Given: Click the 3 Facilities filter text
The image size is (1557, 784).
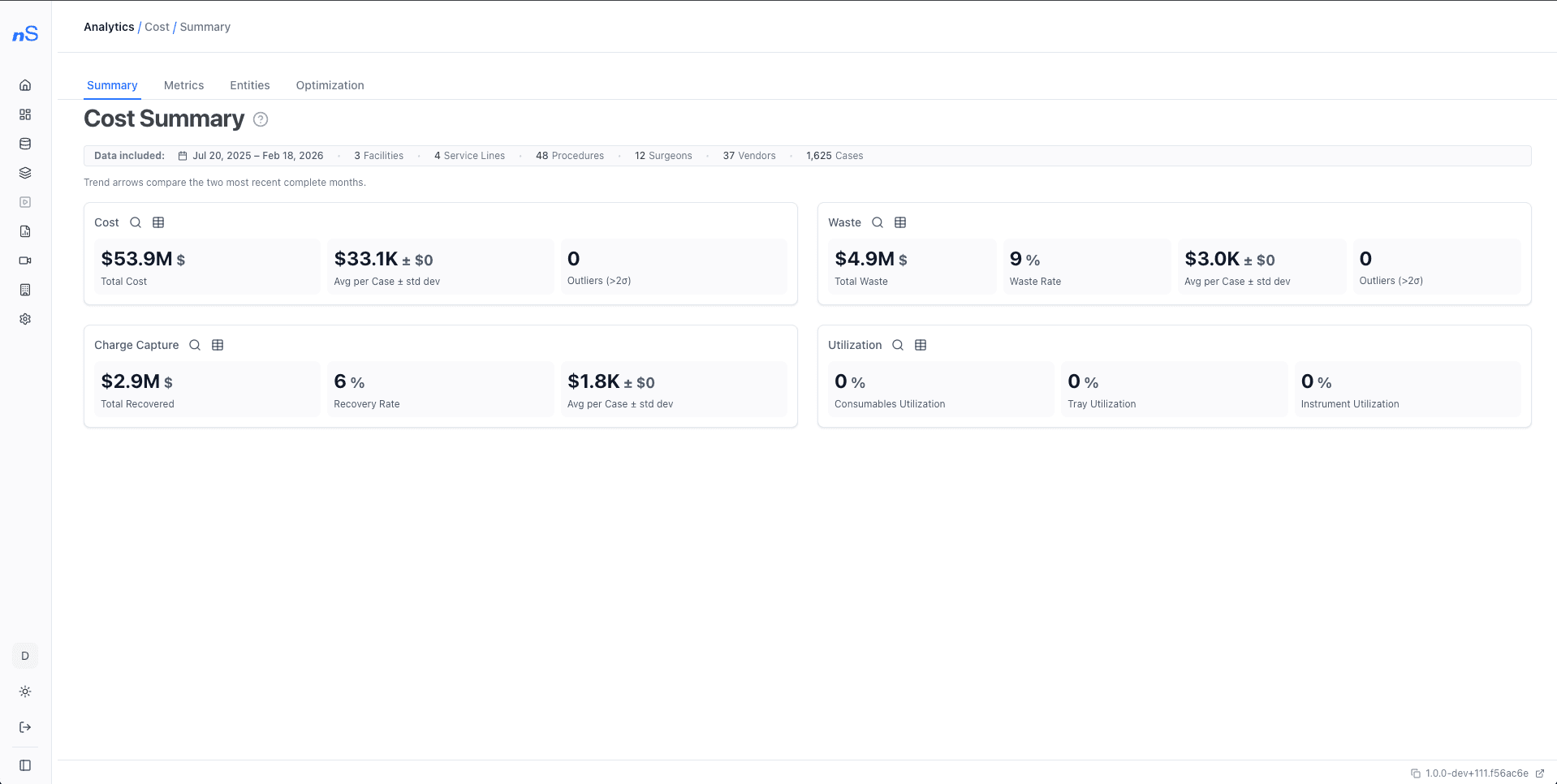Looking at the screenshot, I should point(379,156).
